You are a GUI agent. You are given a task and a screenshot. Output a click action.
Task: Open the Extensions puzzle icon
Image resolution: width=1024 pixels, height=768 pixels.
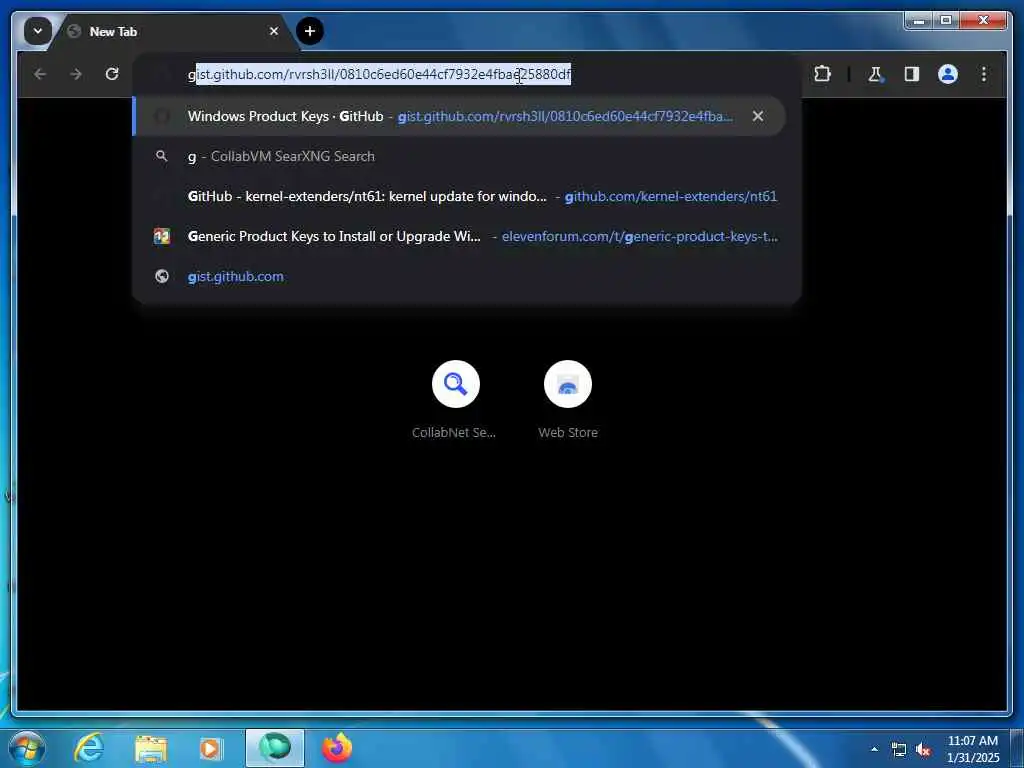click(x=822, y=74)
